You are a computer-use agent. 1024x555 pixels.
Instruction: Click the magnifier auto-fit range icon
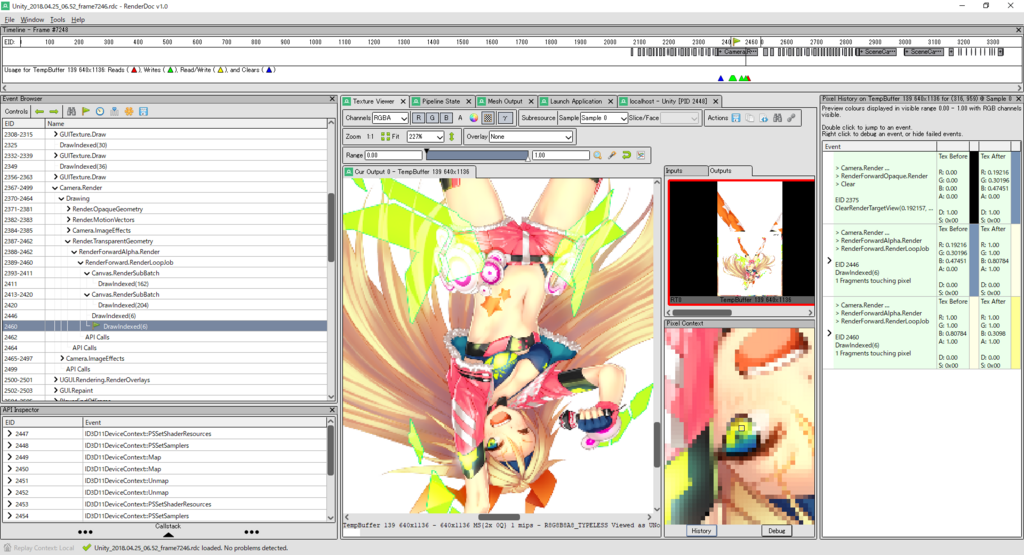click(x=598, y=155)
